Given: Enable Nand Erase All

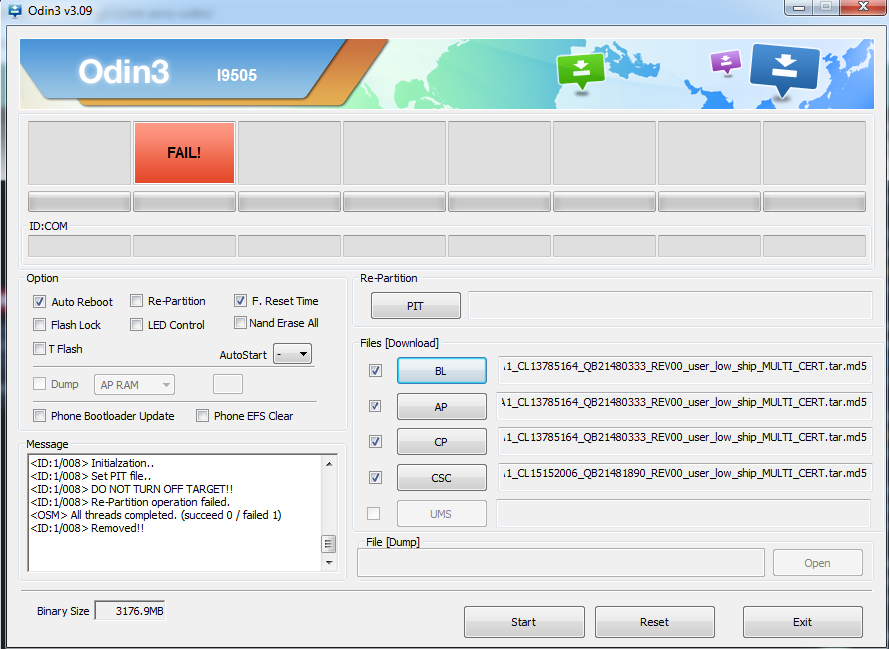Looking at the screenshot, I should 240,323.
